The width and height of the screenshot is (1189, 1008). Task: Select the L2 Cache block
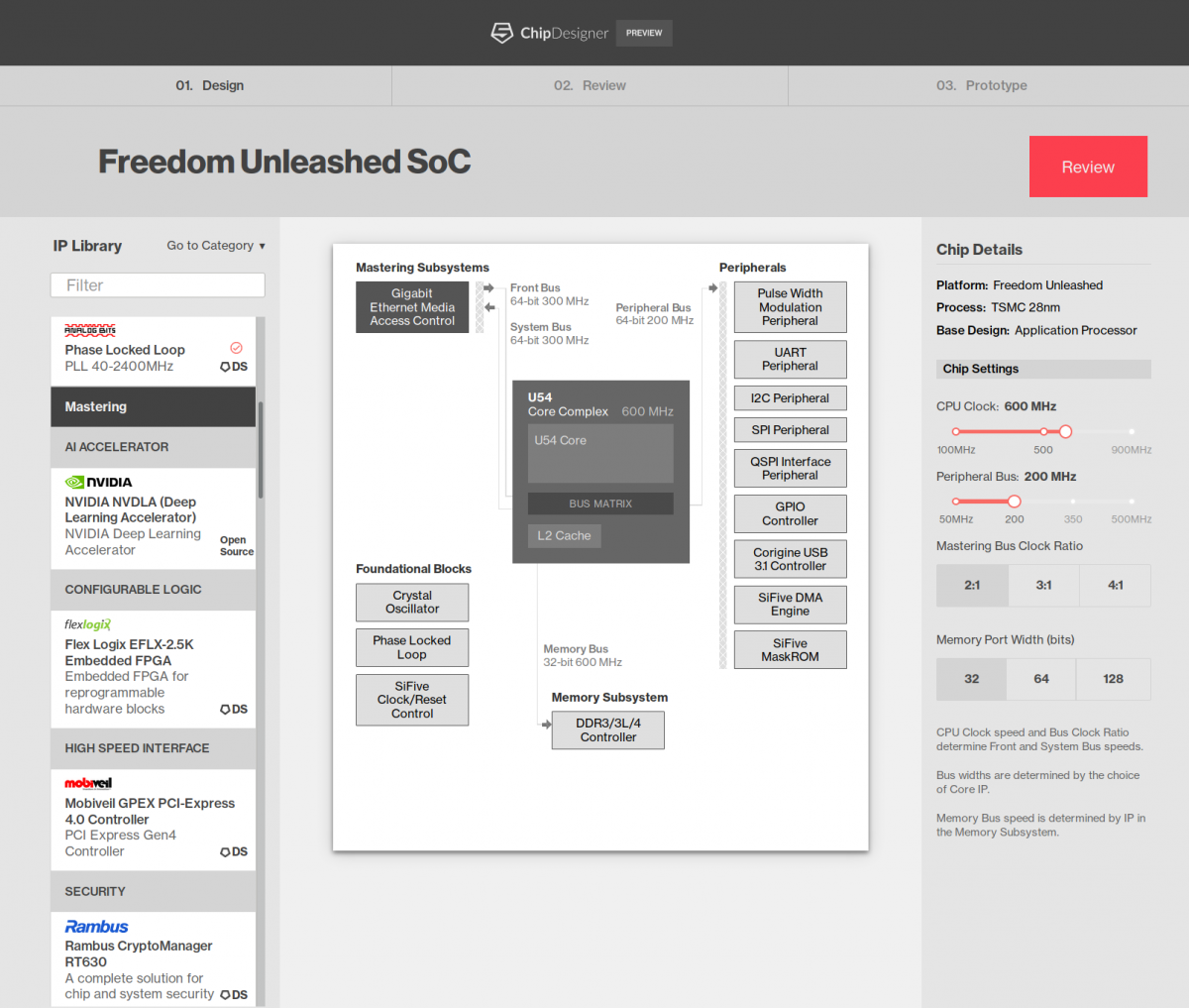pos(564,536)
